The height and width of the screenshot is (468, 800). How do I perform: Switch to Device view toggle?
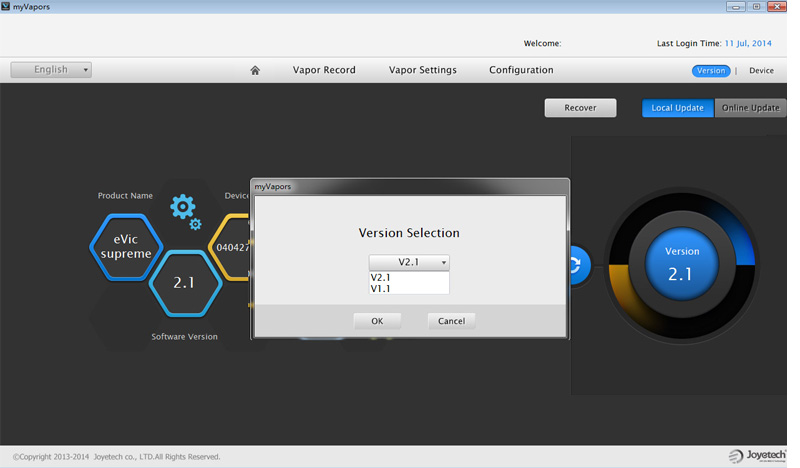click(761, 71)
